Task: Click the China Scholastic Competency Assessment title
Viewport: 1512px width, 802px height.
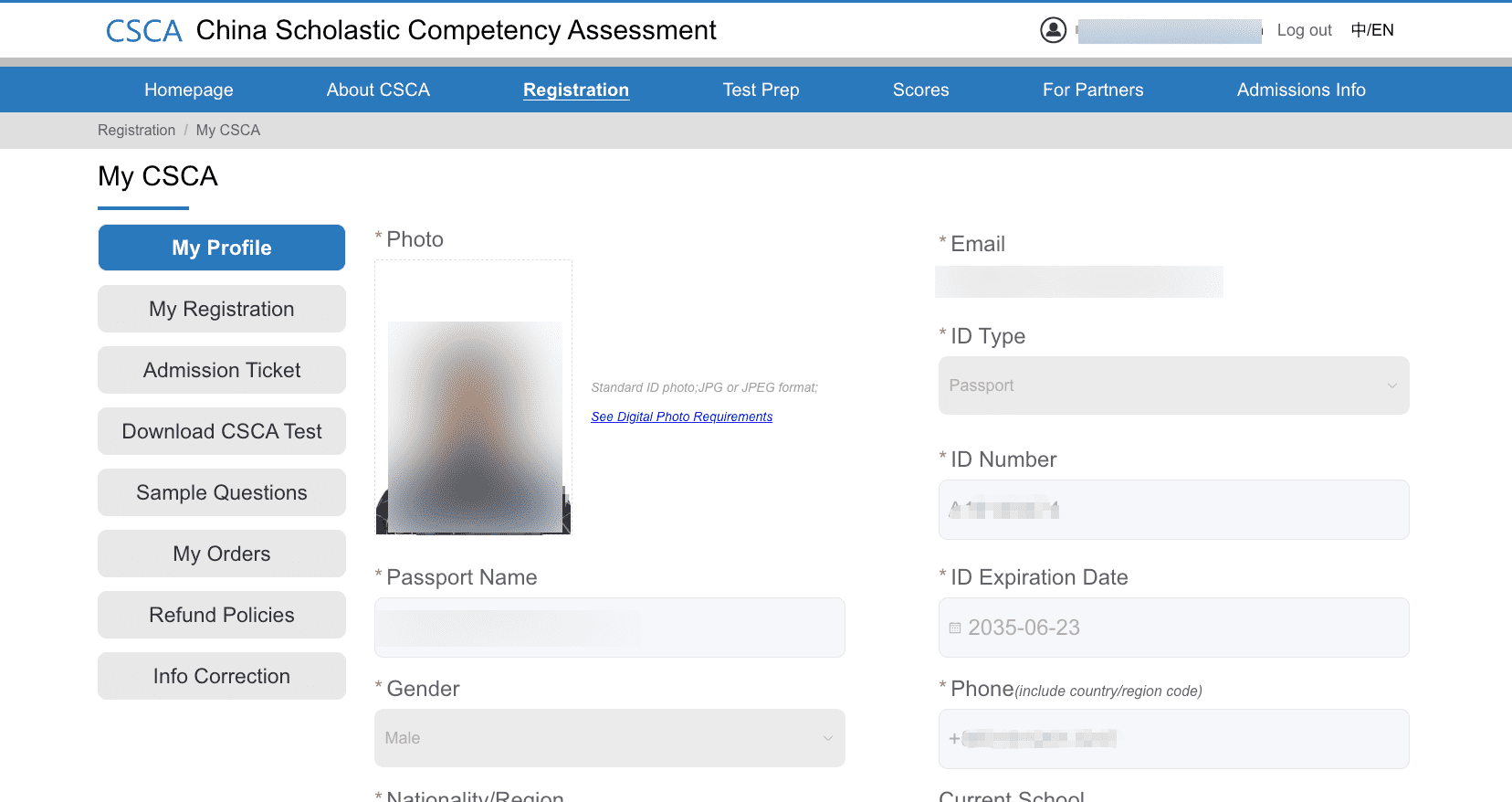Action: click(457, 30)
